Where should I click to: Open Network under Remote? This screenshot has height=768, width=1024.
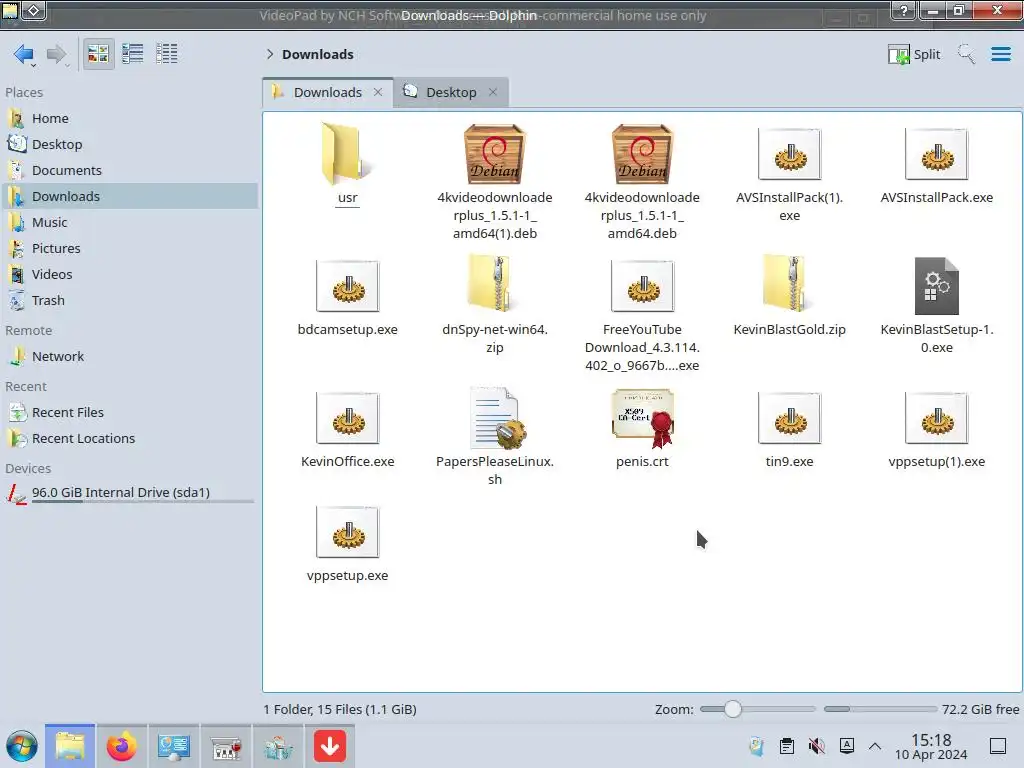click(x=129, y=357)
